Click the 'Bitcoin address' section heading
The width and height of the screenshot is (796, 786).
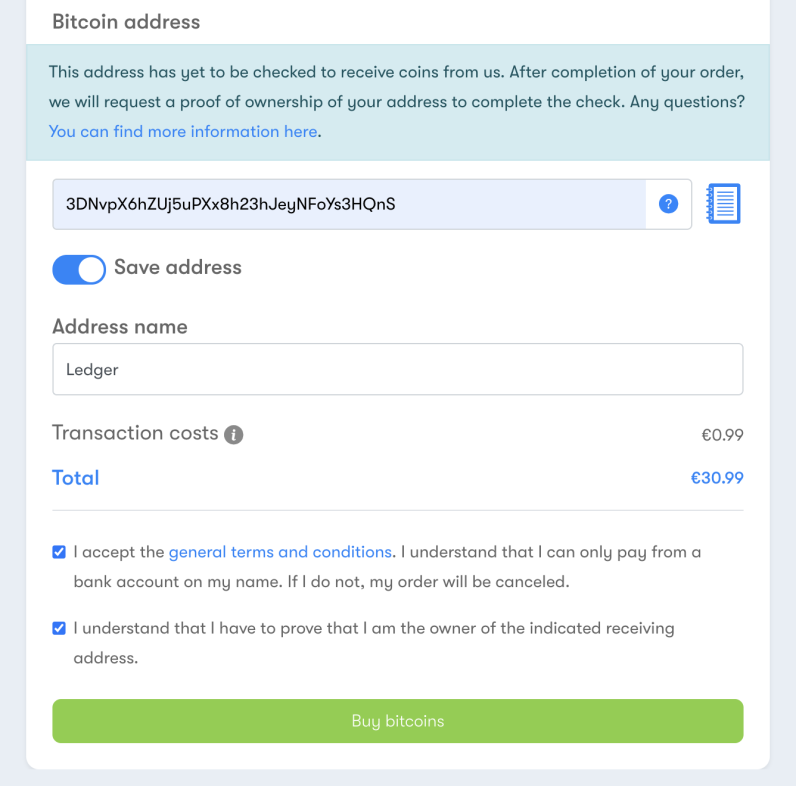tap(126, 21)
